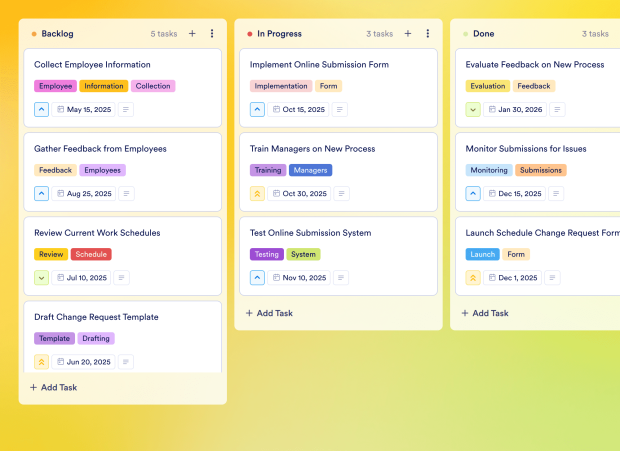Click the plus icon in In Progress header

click(408, 34)
